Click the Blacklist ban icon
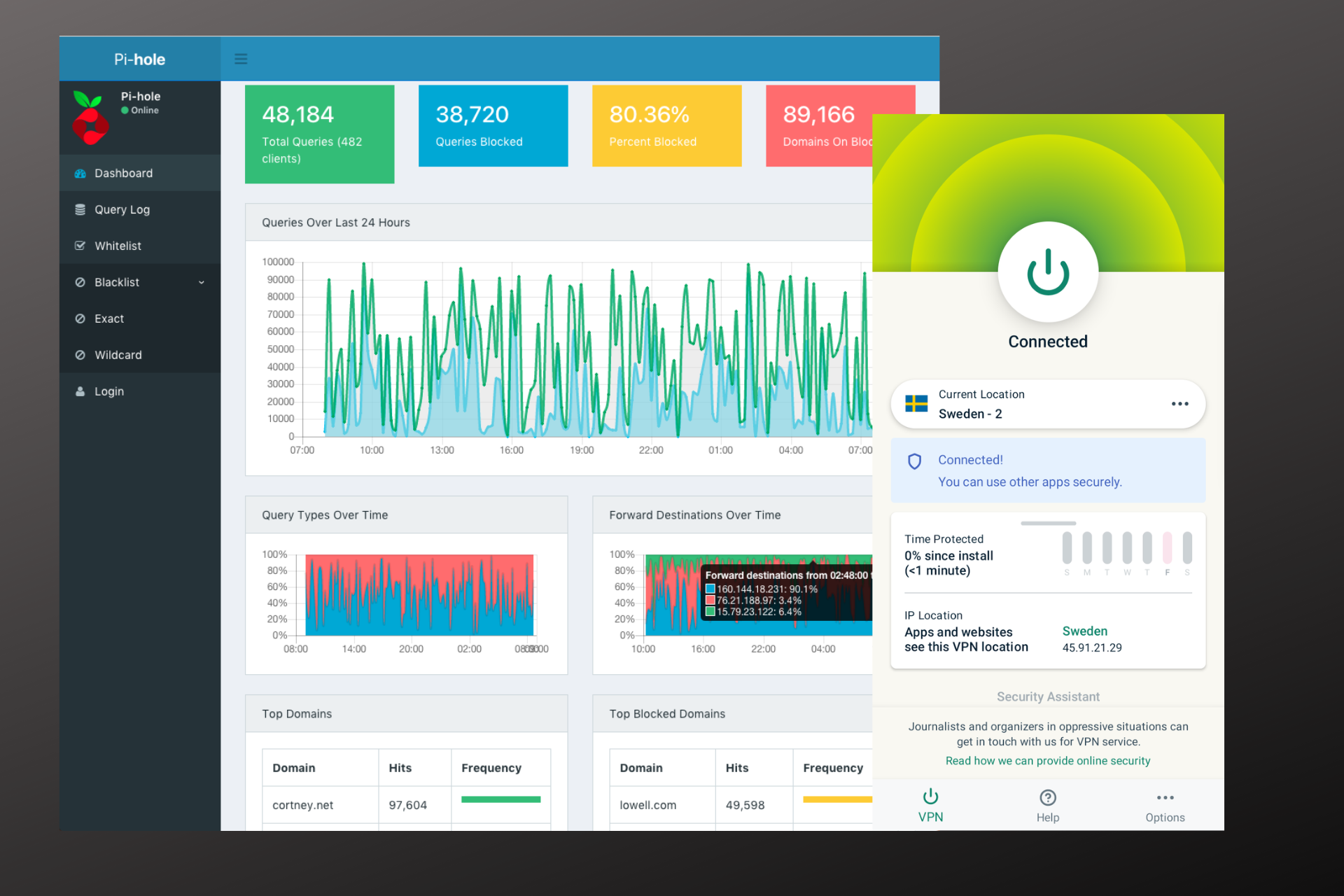 click(x=80, y=283)
